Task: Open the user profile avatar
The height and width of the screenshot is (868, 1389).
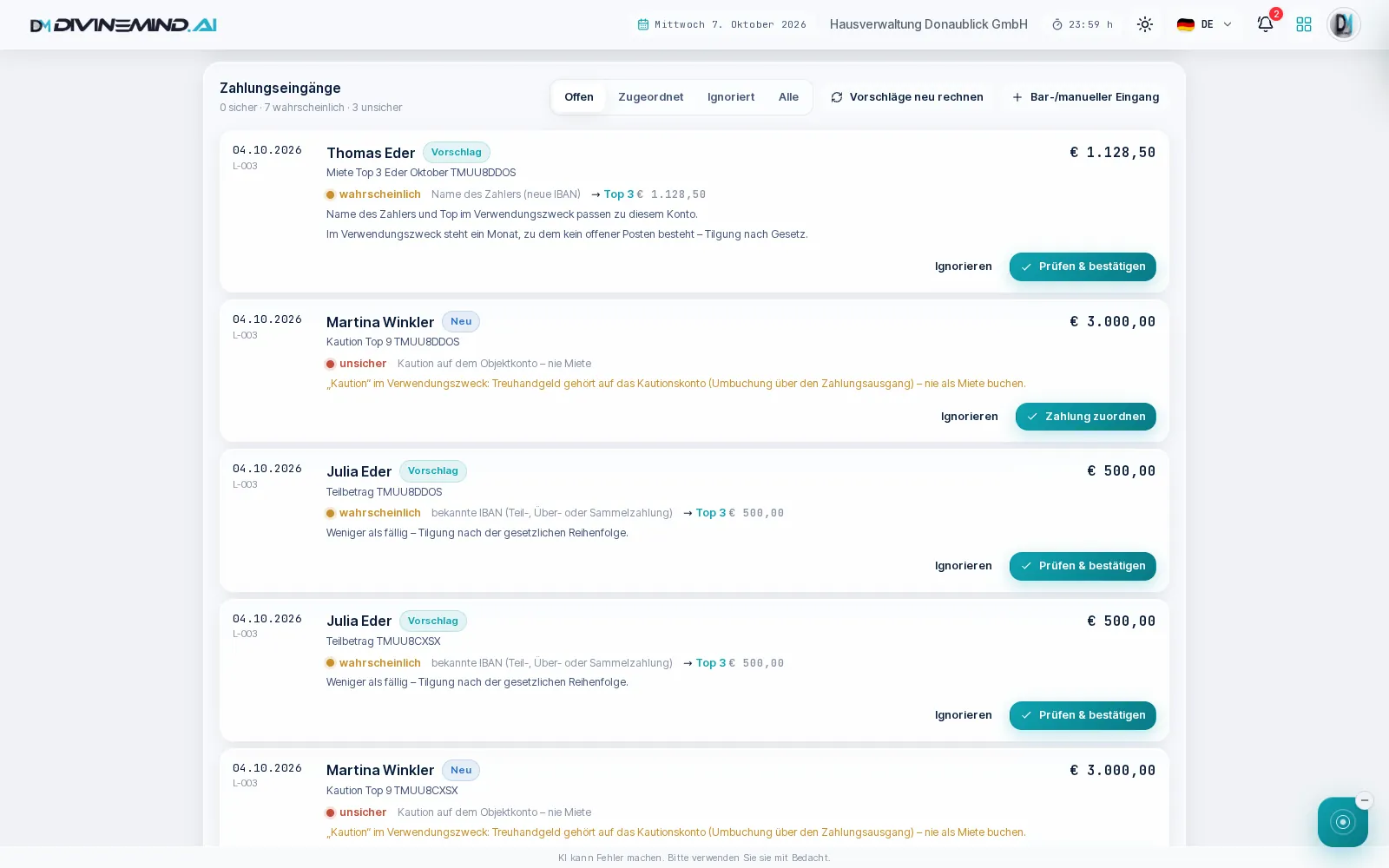Action: coord(1343,24)
